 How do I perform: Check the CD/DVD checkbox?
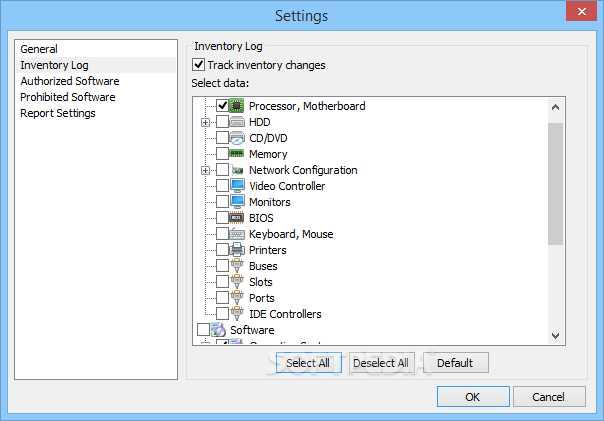(222, 138)
